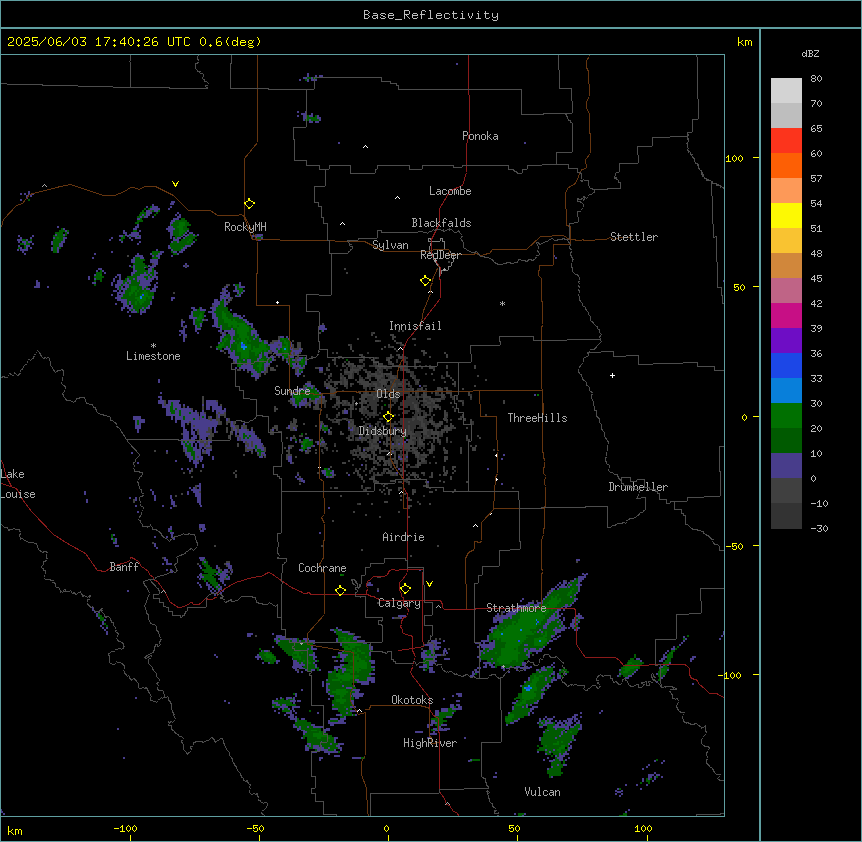Click the Innisfail label
The width and height of the screenshot is (862, 842).
415,326
